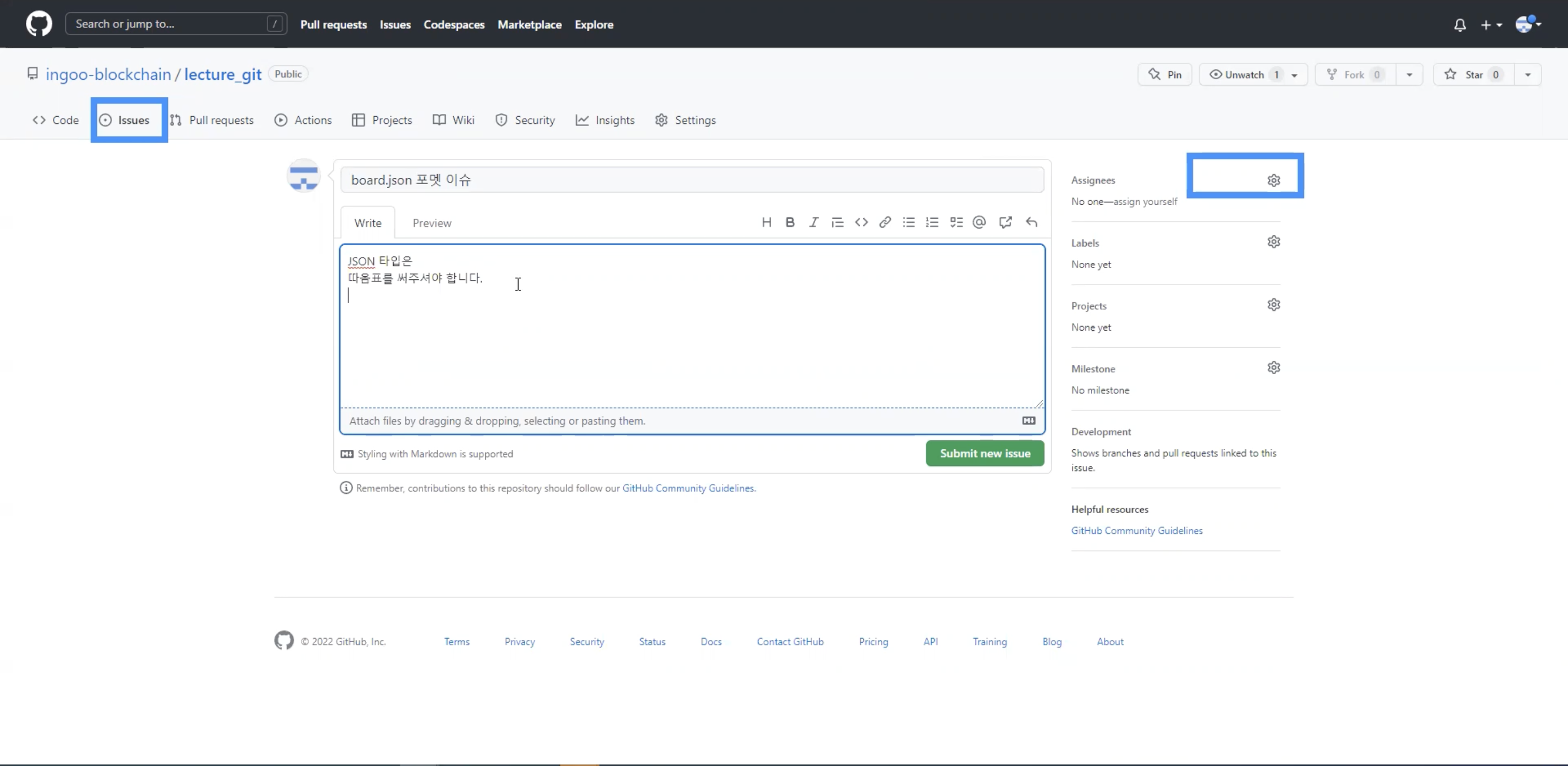Open Labels gear settings

[x=1273, y=242]
